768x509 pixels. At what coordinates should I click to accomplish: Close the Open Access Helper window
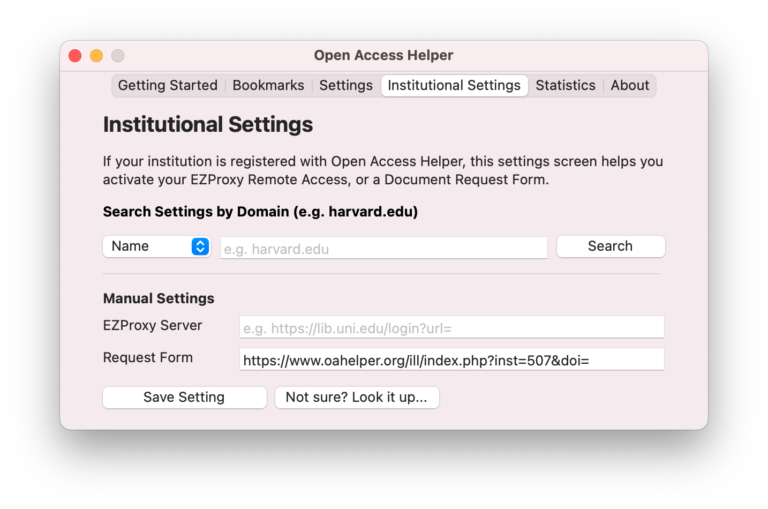75,56
